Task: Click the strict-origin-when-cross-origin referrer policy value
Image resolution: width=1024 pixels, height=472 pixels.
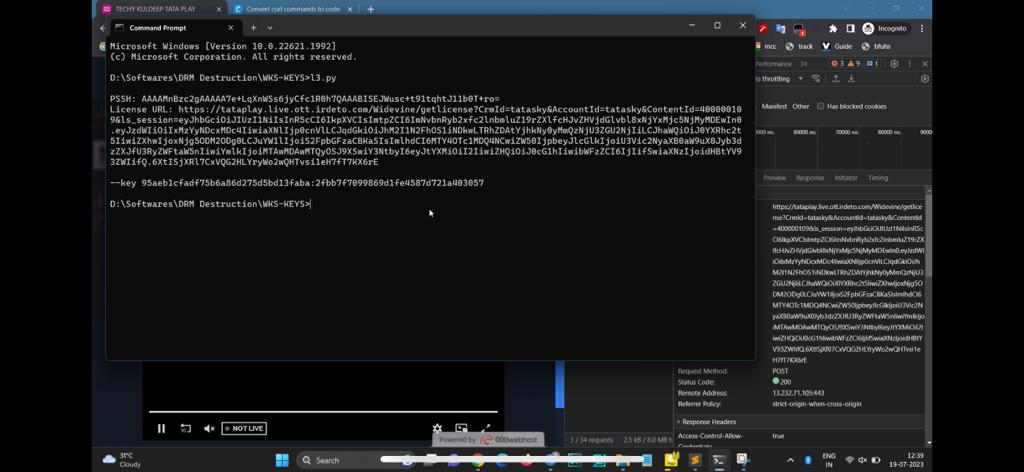Action: pyautogui.click(x=817, y=404)
